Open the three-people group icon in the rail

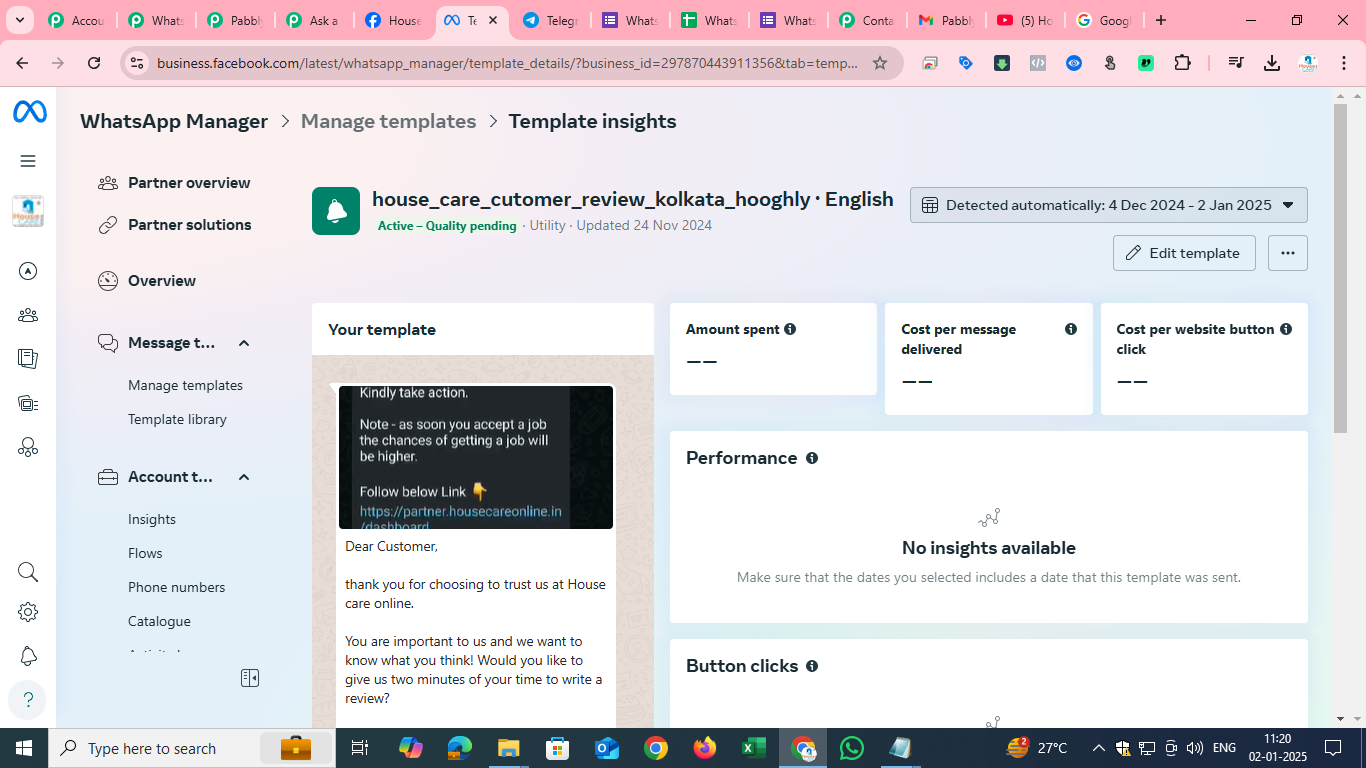pyautogui.click(x=28, y=315)
